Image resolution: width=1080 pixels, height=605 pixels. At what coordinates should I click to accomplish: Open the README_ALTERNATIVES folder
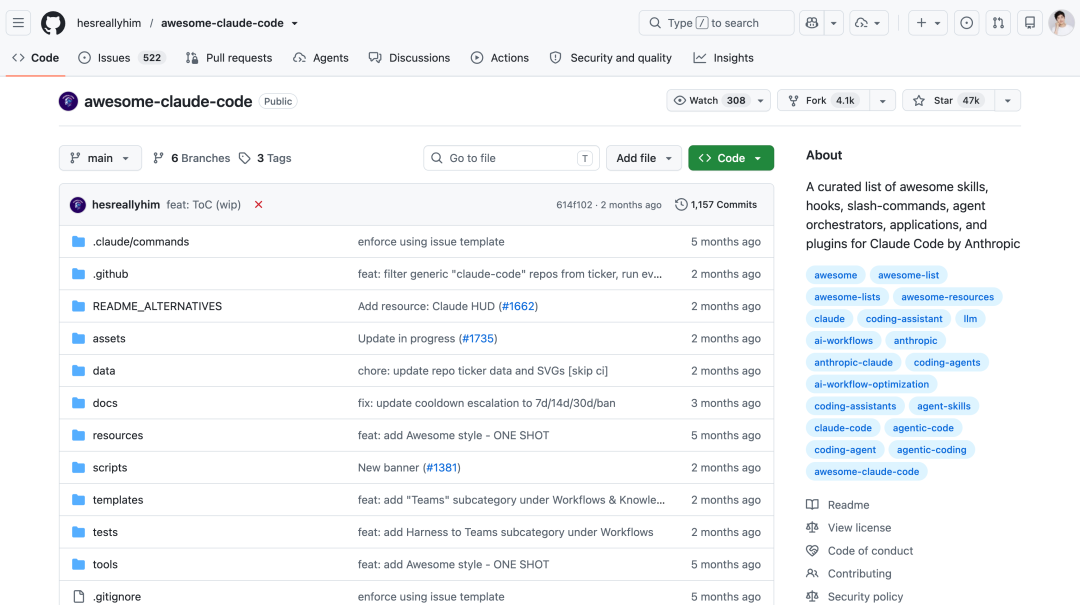[x=157, y=306]
